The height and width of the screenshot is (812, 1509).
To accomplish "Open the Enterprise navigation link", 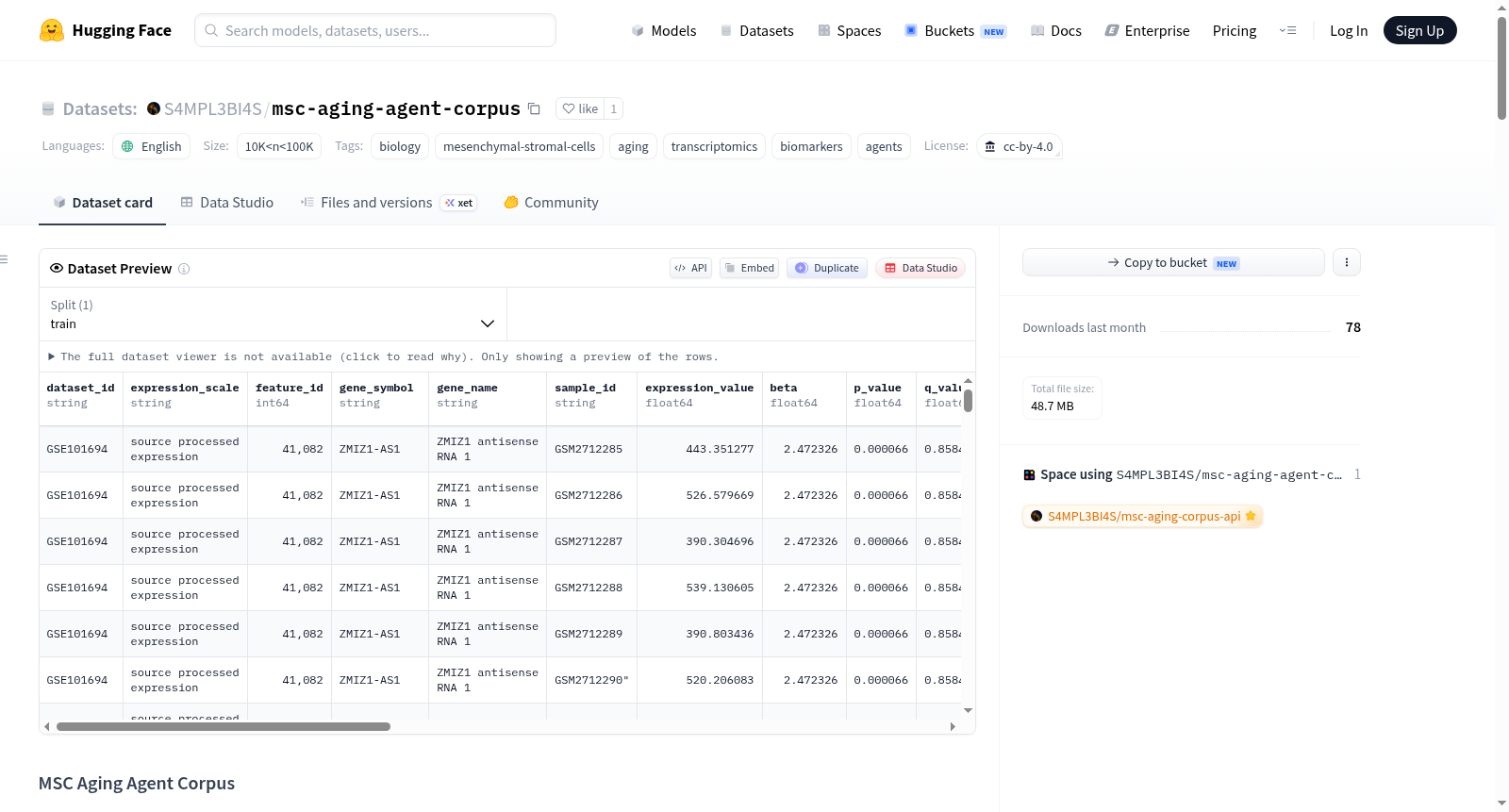I will pos(1147,30).
